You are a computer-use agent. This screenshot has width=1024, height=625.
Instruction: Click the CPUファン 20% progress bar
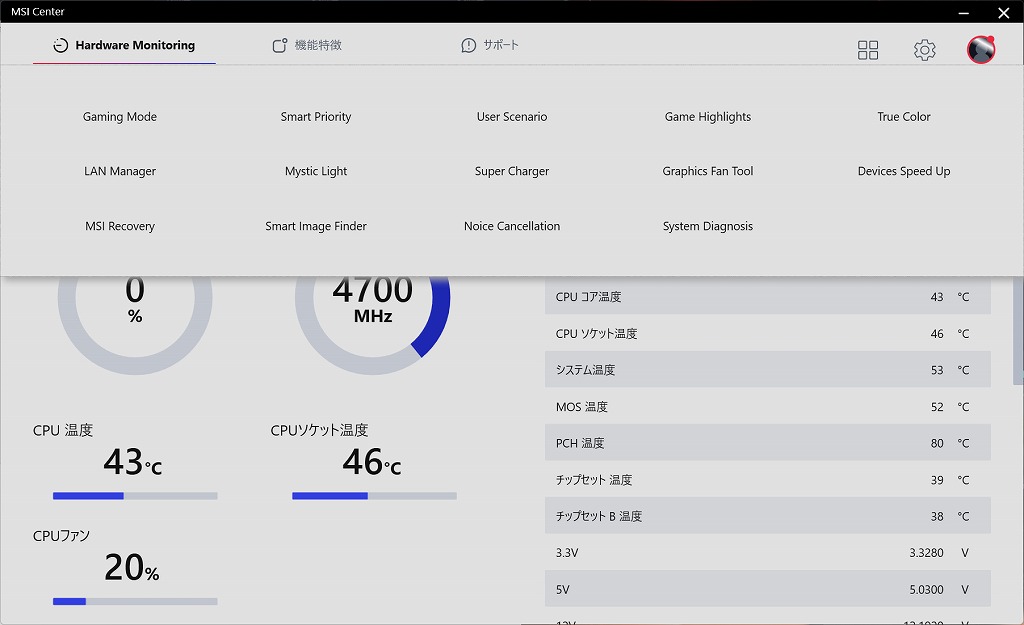click(x=135, y=601)
